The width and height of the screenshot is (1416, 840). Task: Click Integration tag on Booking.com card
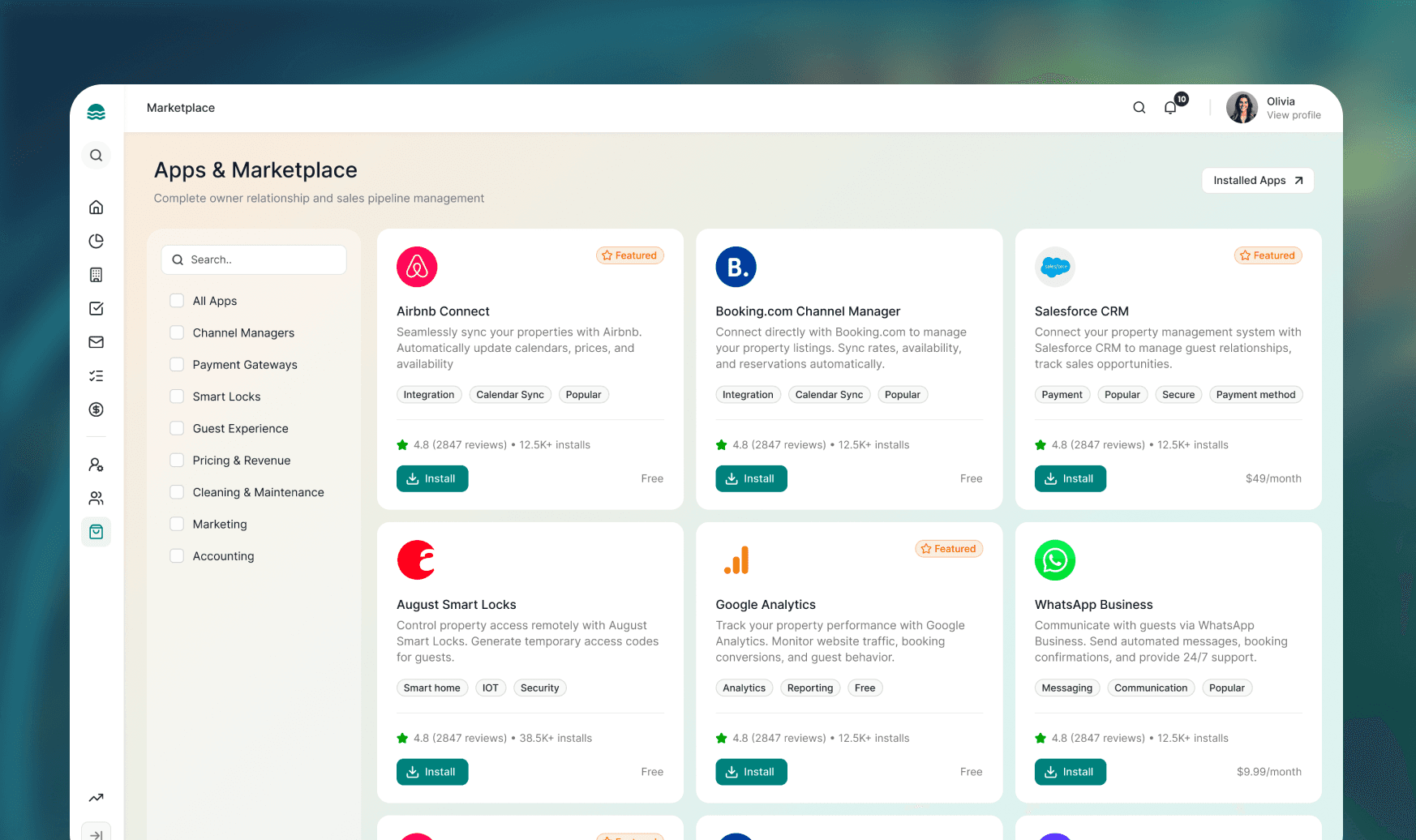[748, 395]
